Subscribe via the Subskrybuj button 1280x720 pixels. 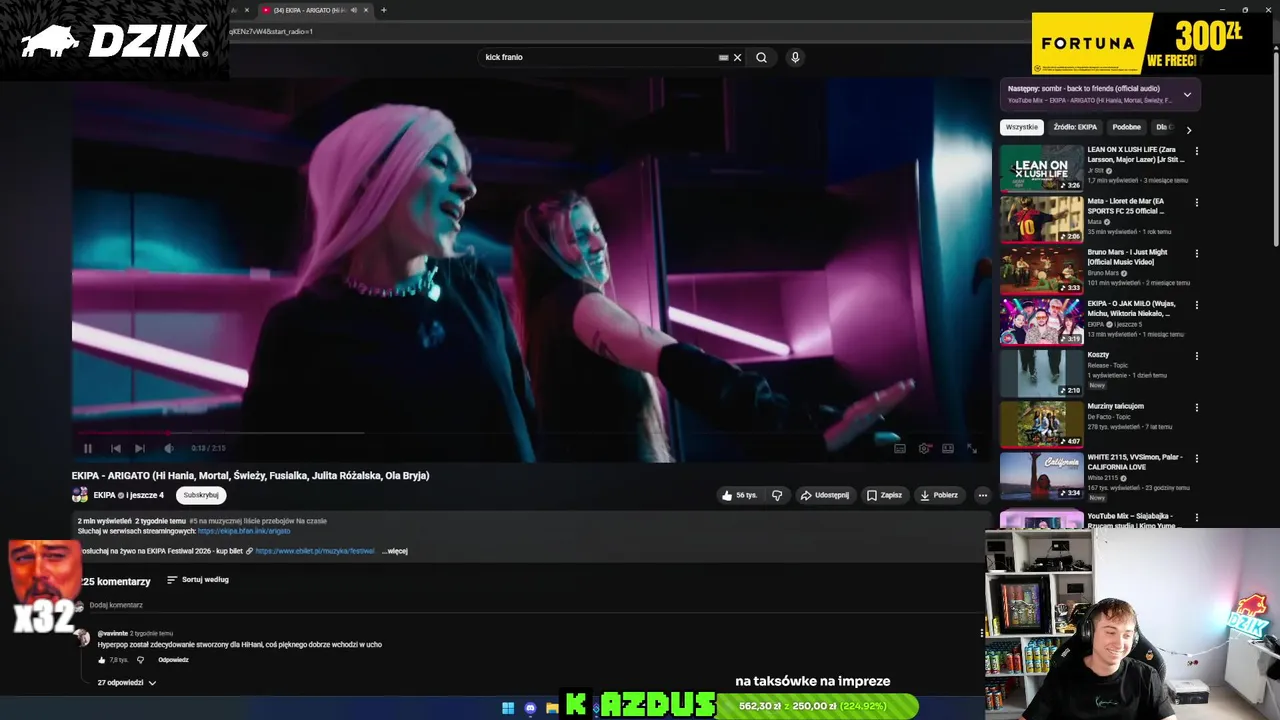(x=201, y=495)
